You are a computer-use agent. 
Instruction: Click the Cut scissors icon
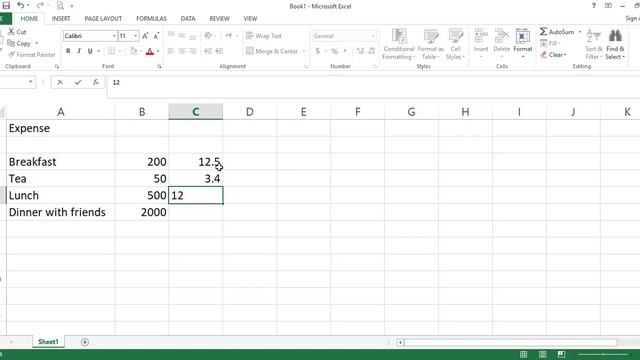[11, 32]
